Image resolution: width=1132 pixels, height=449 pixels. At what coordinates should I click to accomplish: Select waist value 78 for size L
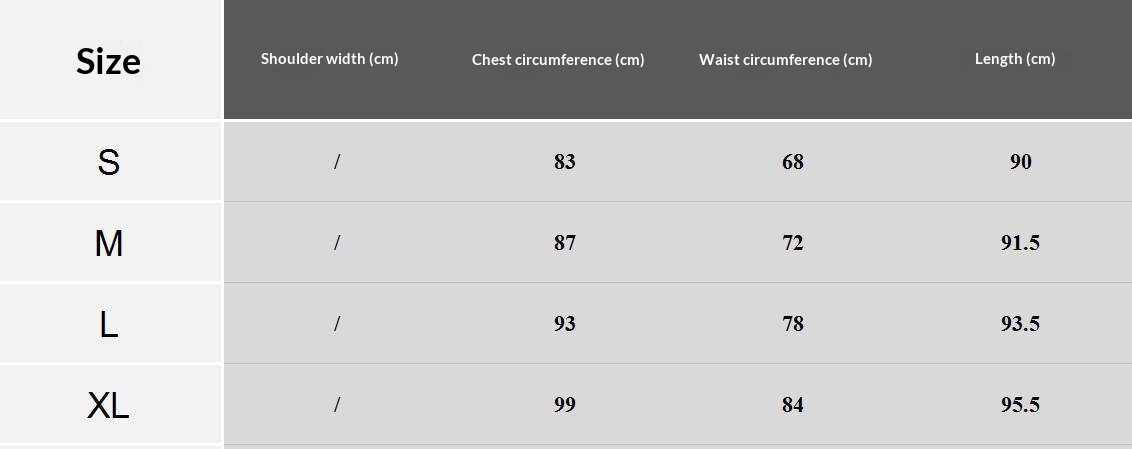coord(793,324)
